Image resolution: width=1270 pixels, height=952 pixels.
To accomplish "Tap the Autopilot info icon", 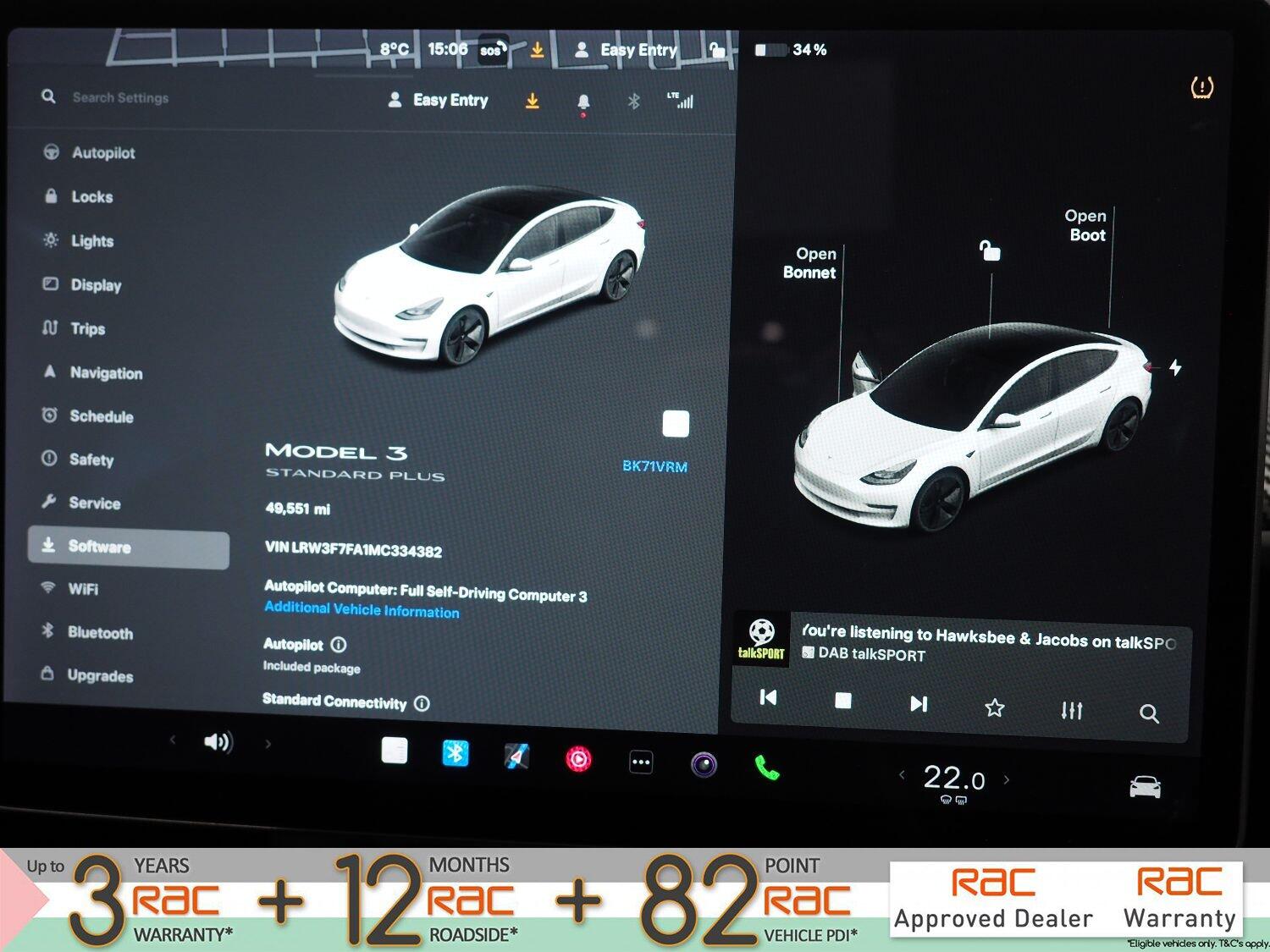I will pyautogui.click(x=339, y=645).
